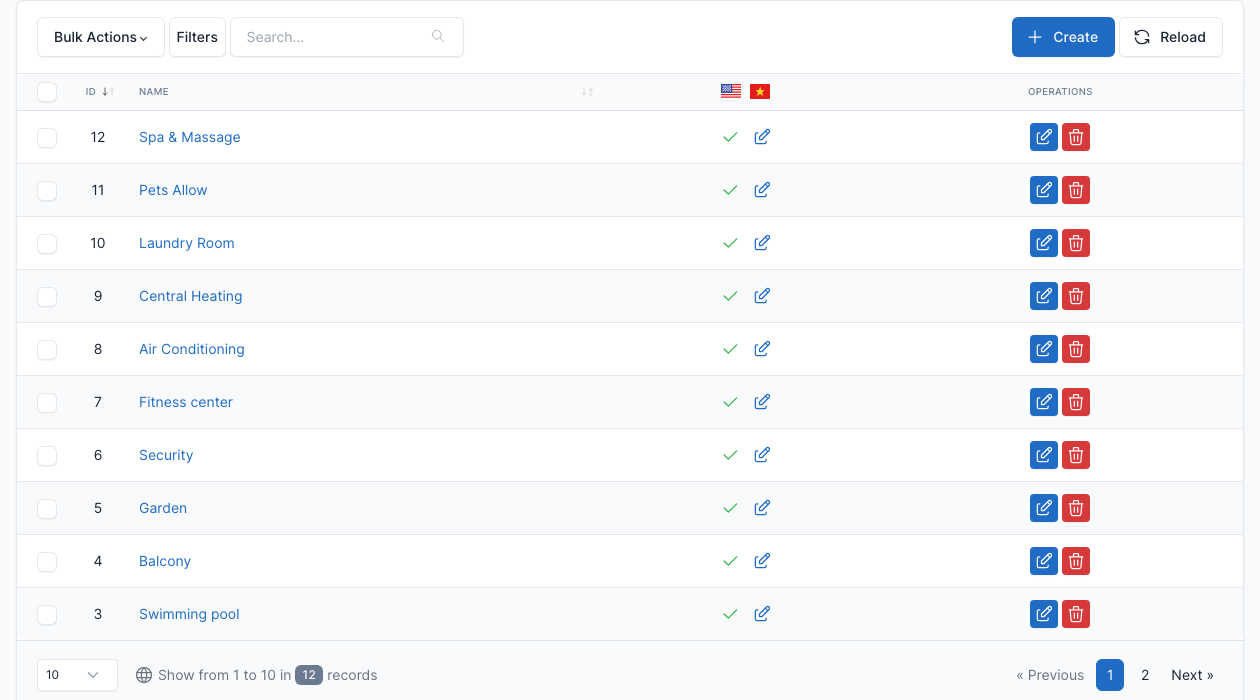
Task: Click the US flag column header
Action: 731,91
